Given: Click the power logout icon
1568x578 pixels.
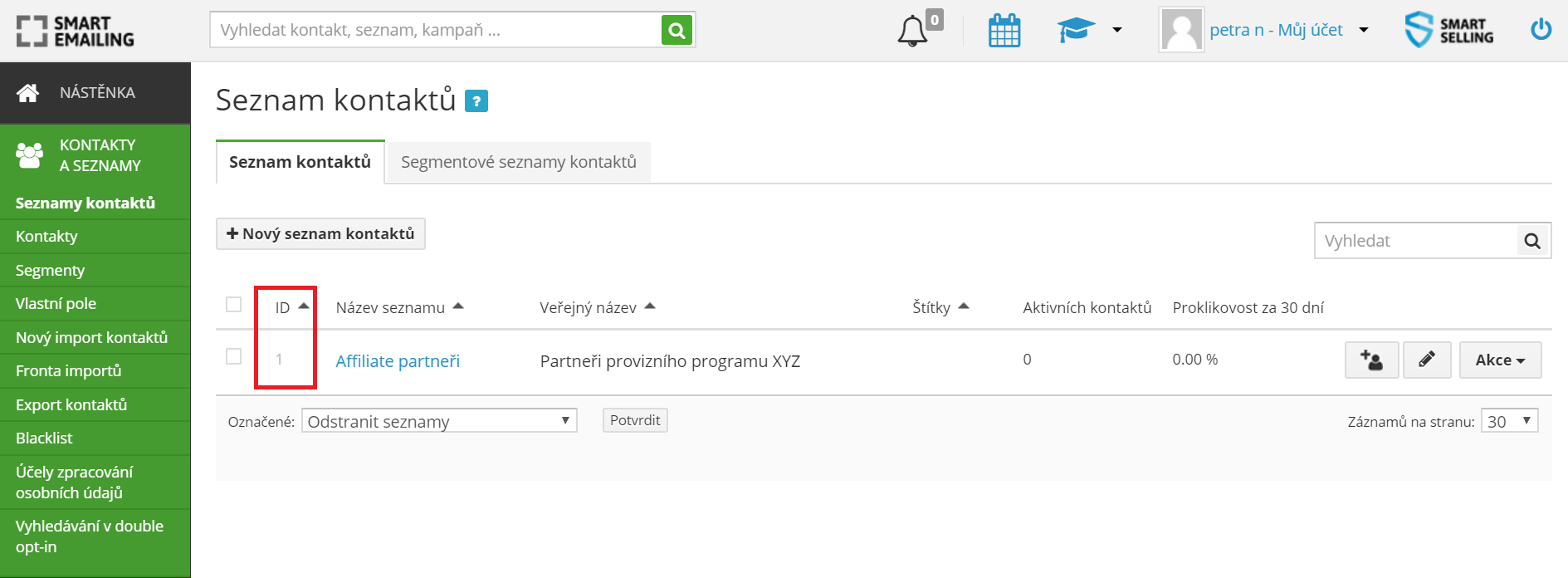Looking at the screenshot, I should [1541, 30].
